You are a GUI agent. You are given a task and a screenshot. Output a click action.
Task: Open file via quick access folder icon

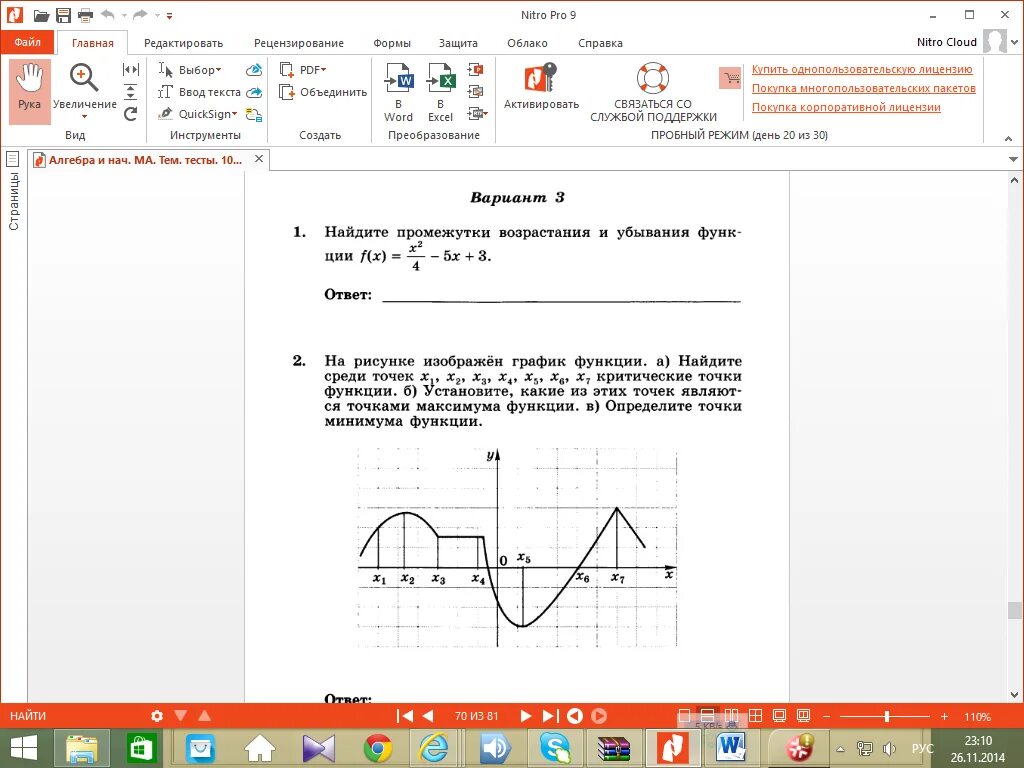[41, 15]
